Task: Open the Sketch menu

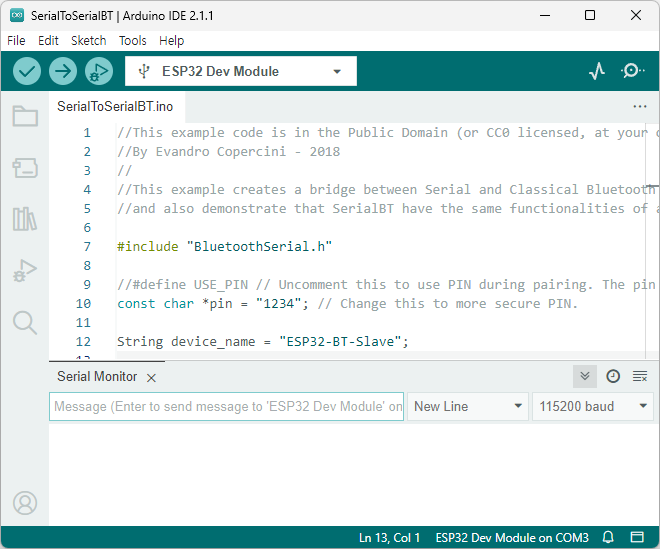Action: (x=88, y=41)
